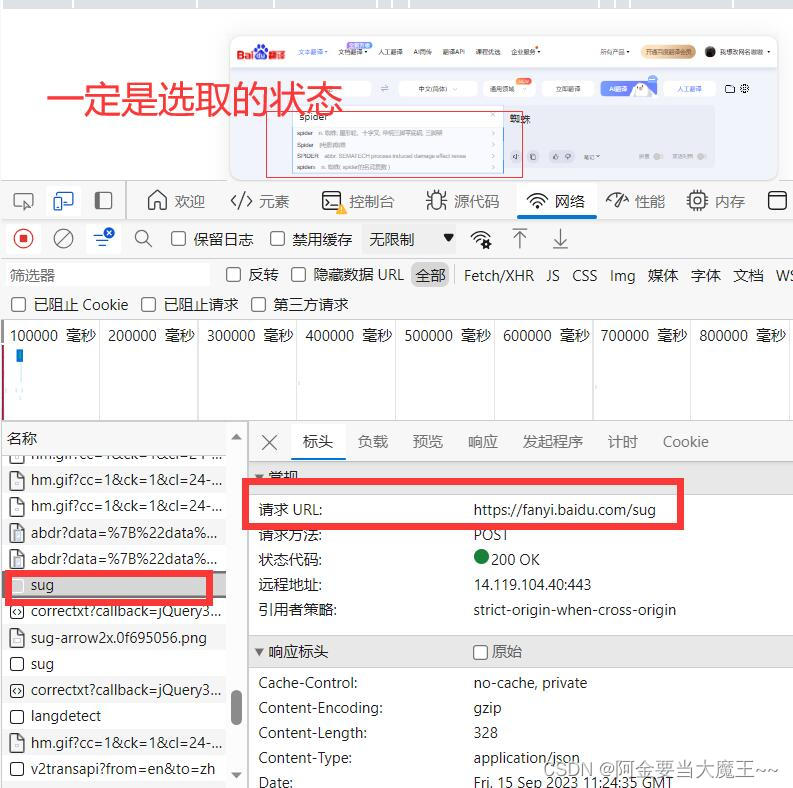Open the Timing (计时) detail tab
Screen dimensions: 793x788
(x=623, y=442)
